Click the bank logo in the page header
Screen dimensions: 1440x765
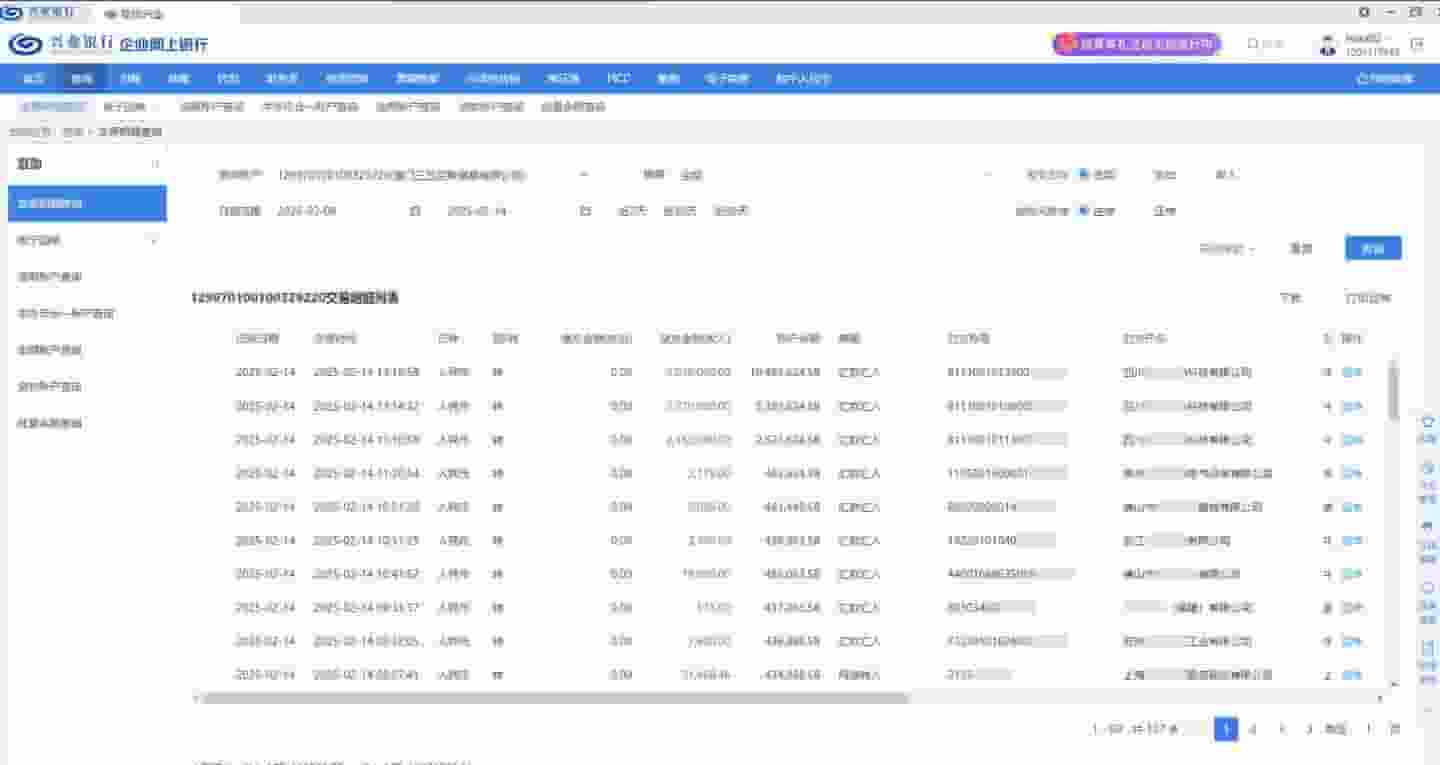pos(26,44)
